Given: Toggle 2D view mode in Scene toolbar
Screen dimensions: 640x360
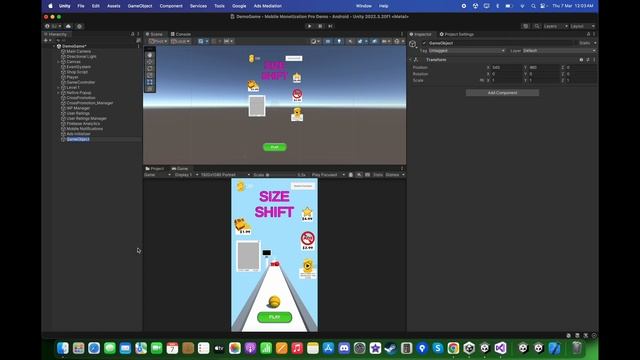Looking at the screenshot, I should point(328,41).
